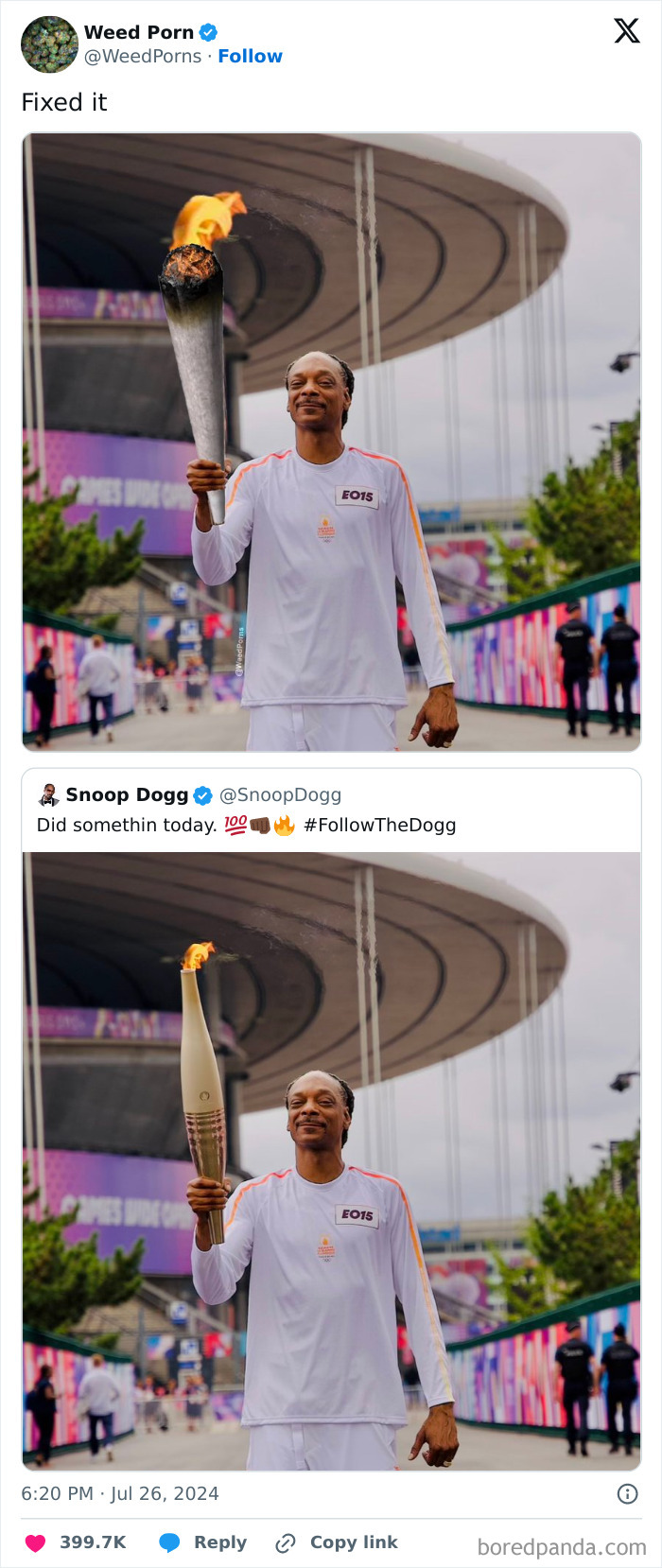Viewport: 662px width, 1568px height.
Task: Click the chain copy link icon
Action: click(285, 1543)
